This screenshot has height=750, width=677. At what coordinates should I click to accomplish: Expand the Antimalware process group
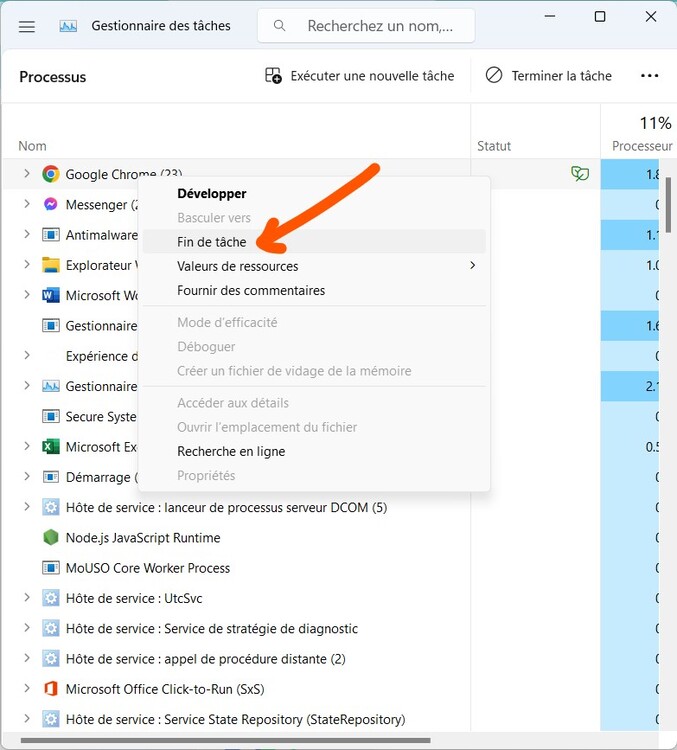27,234
